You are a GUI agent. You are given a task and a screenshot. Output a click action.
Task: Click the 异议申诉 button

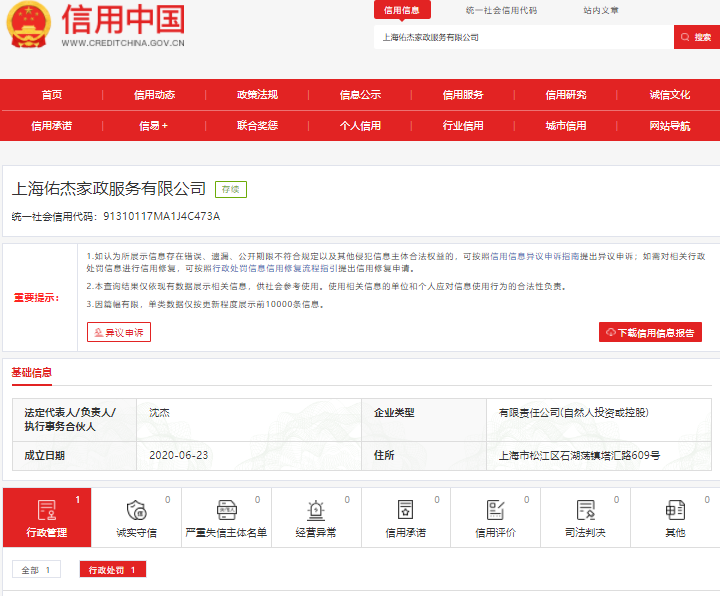[x=119, y=332]
